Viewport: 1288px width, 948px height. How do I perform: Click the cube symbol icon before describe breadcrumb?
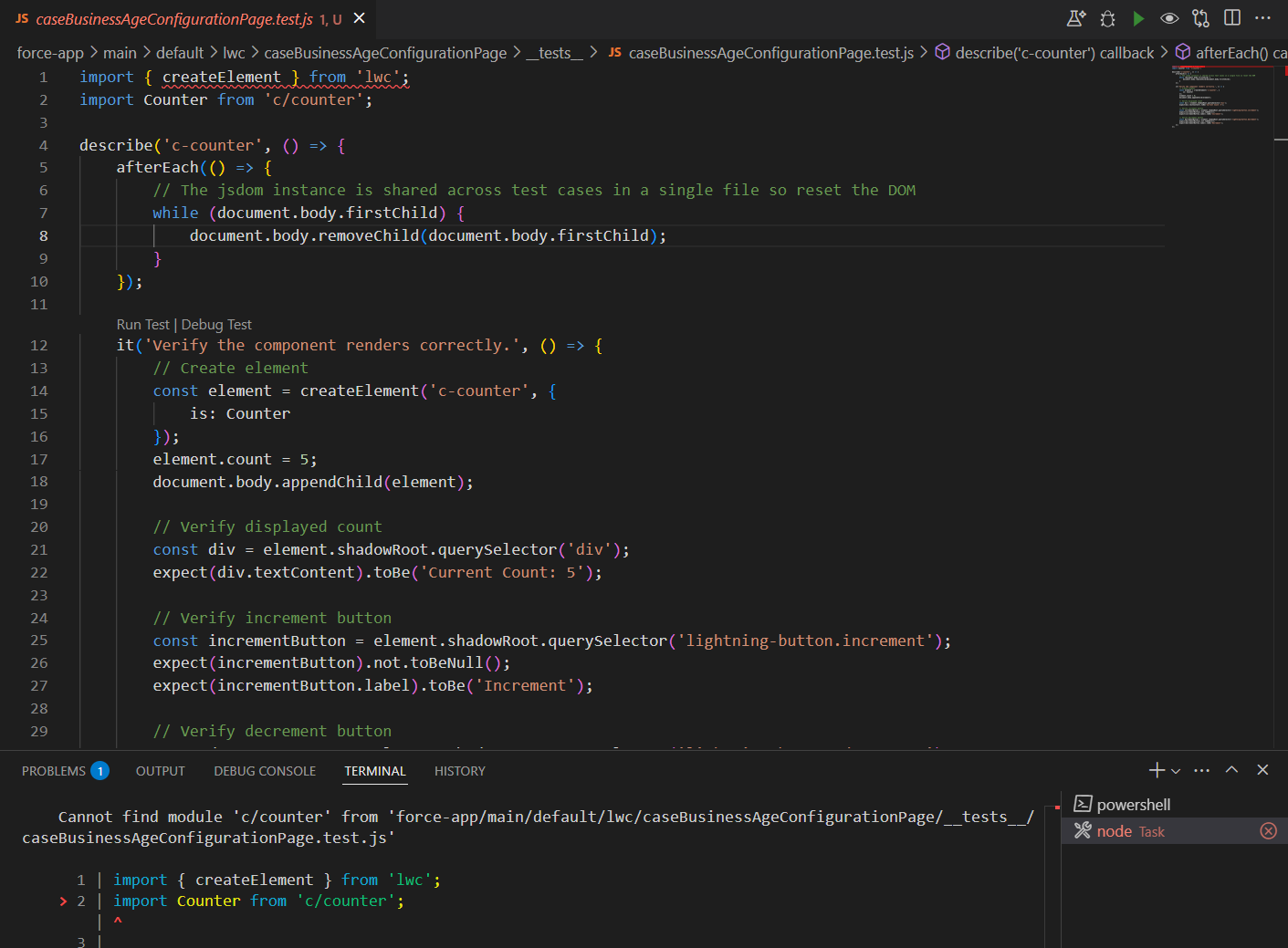click(943, 52)
